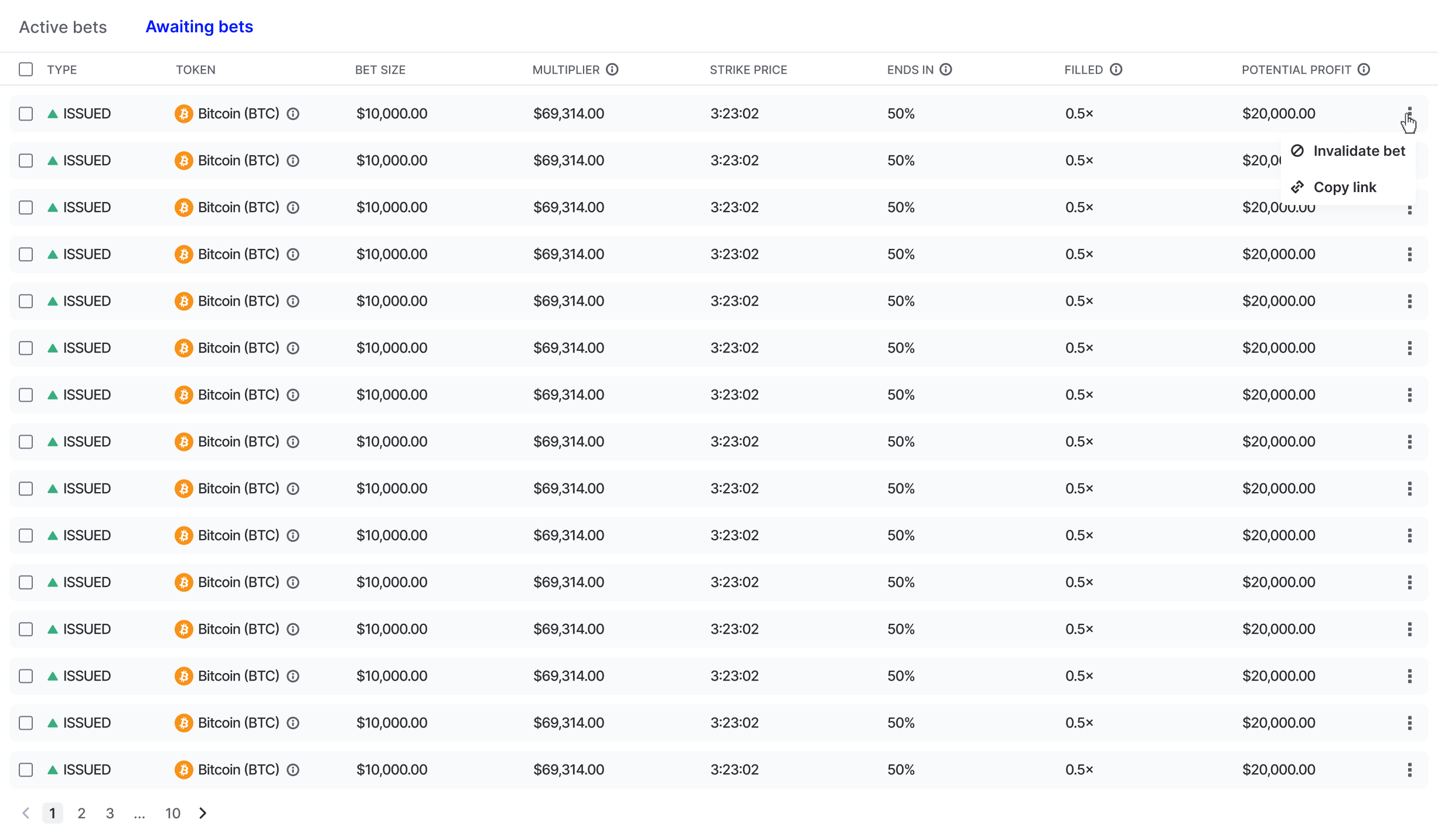Click the info icon next to FILLED header
The image size is (1438, 840).
[x=1116, y=70]
